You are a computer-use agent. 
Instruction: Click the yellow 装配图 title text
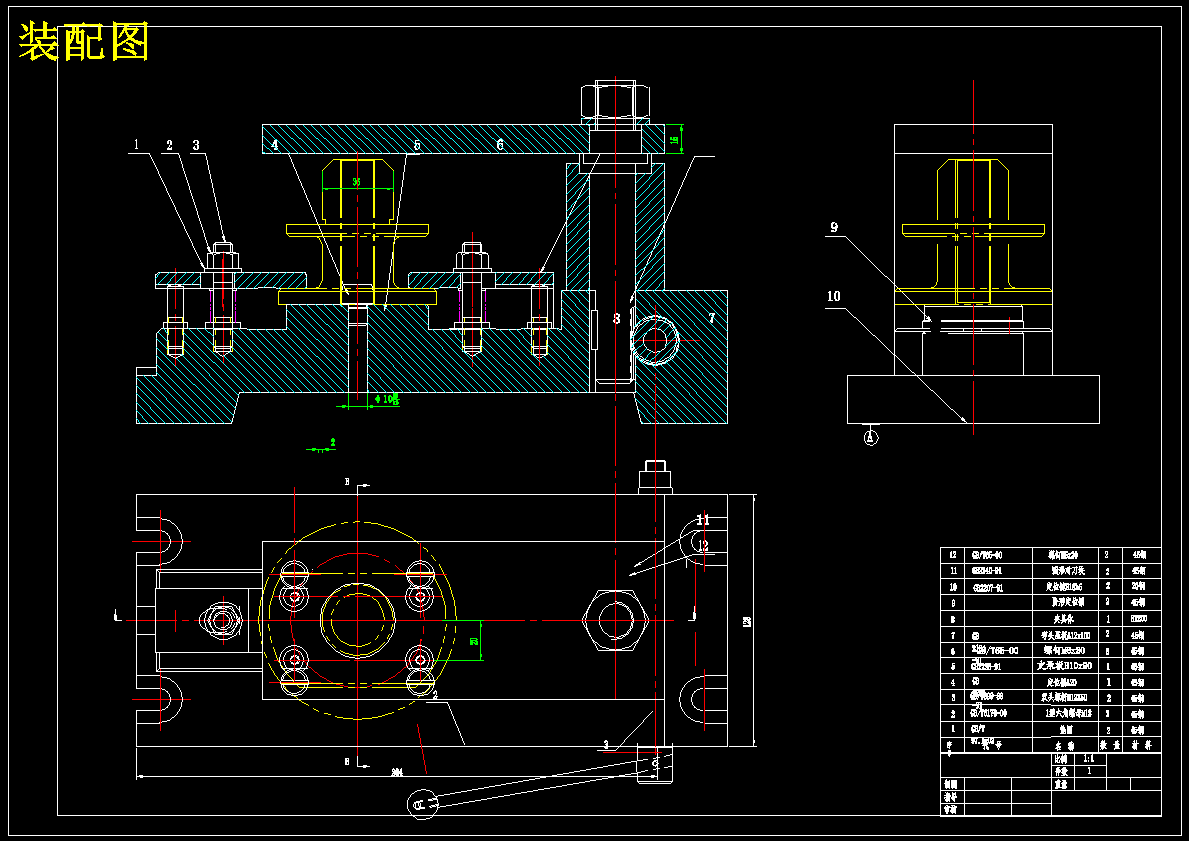[x=83, y=42]
